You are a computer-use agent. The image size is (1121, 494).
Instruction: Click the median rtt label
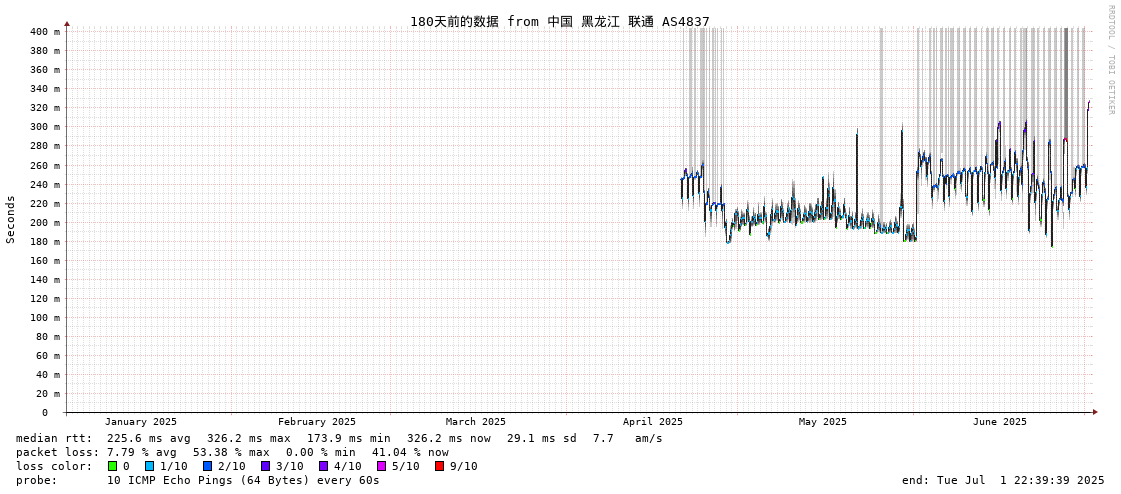coord(54,438)
